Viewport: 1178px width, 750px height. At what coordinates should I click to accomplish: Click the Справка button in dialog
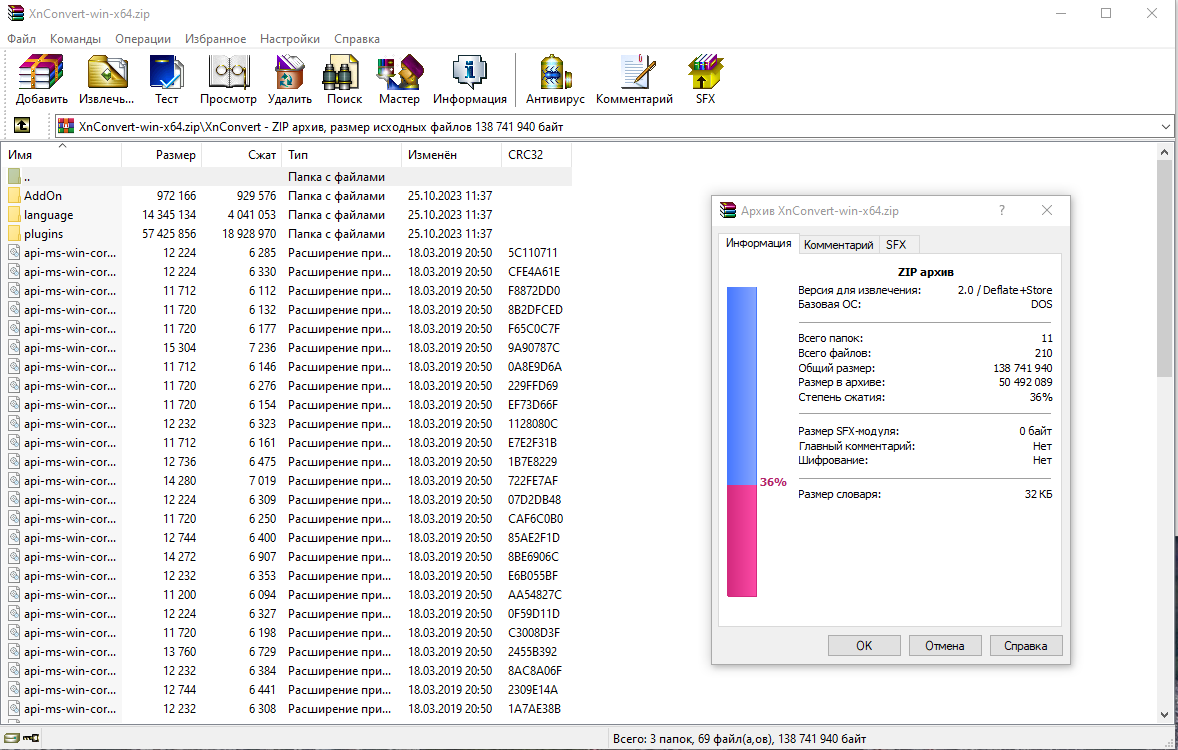1025,646
